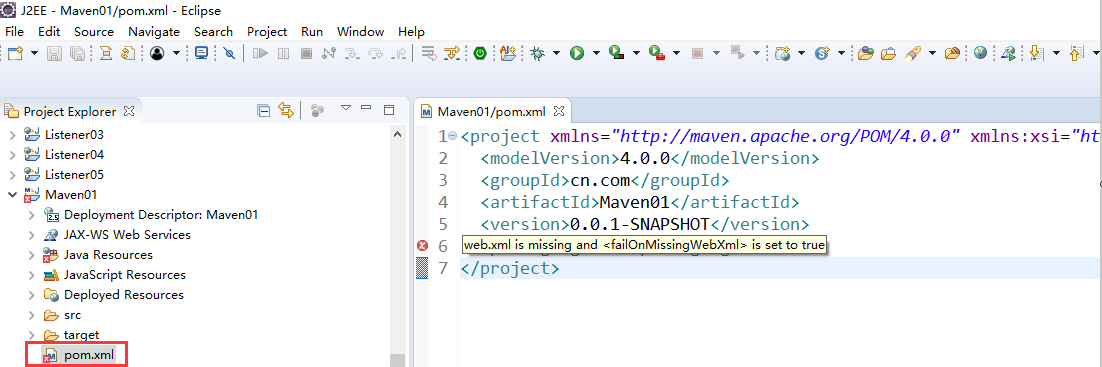Image resolution: width=1102 pixels, height=367 pixels.
Task: Click the Step Into icon
Action: [x=351, y=53]
